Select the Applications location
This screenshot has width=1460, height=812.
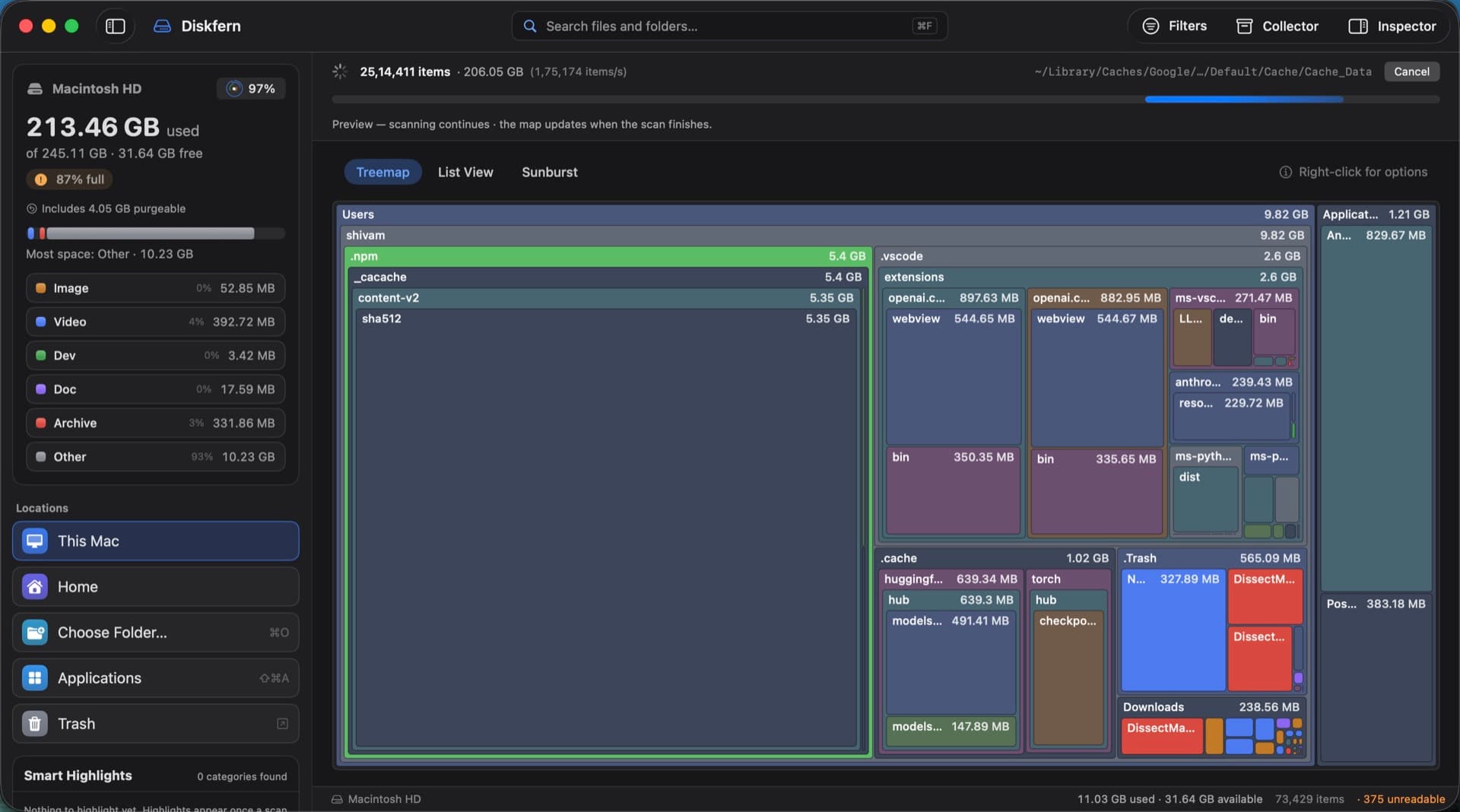[156, 677]
